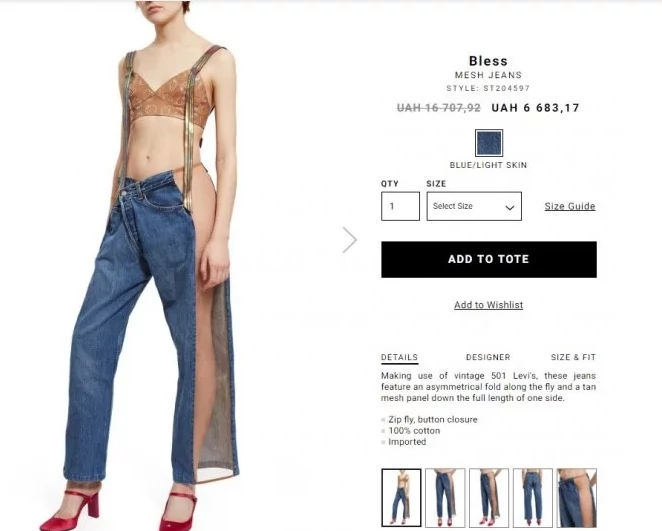Click Add to Wishlist link
662x531 pixels.
[488, 305]
